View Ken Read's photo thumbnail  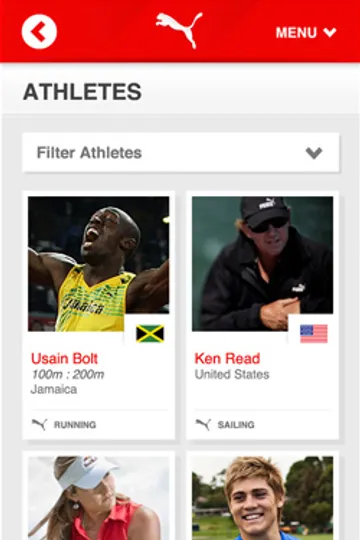point(263,264)
